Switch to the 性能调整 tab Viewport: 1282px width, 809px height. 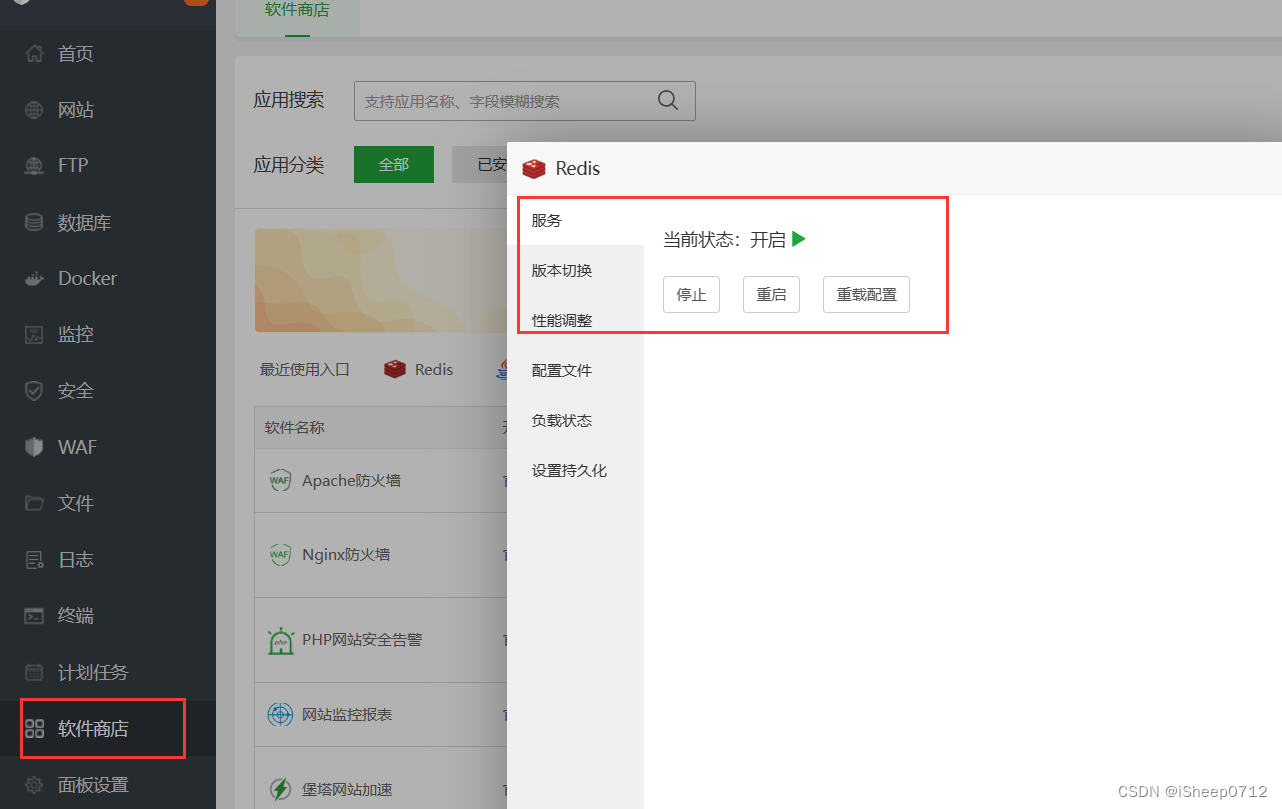(575, 320)
